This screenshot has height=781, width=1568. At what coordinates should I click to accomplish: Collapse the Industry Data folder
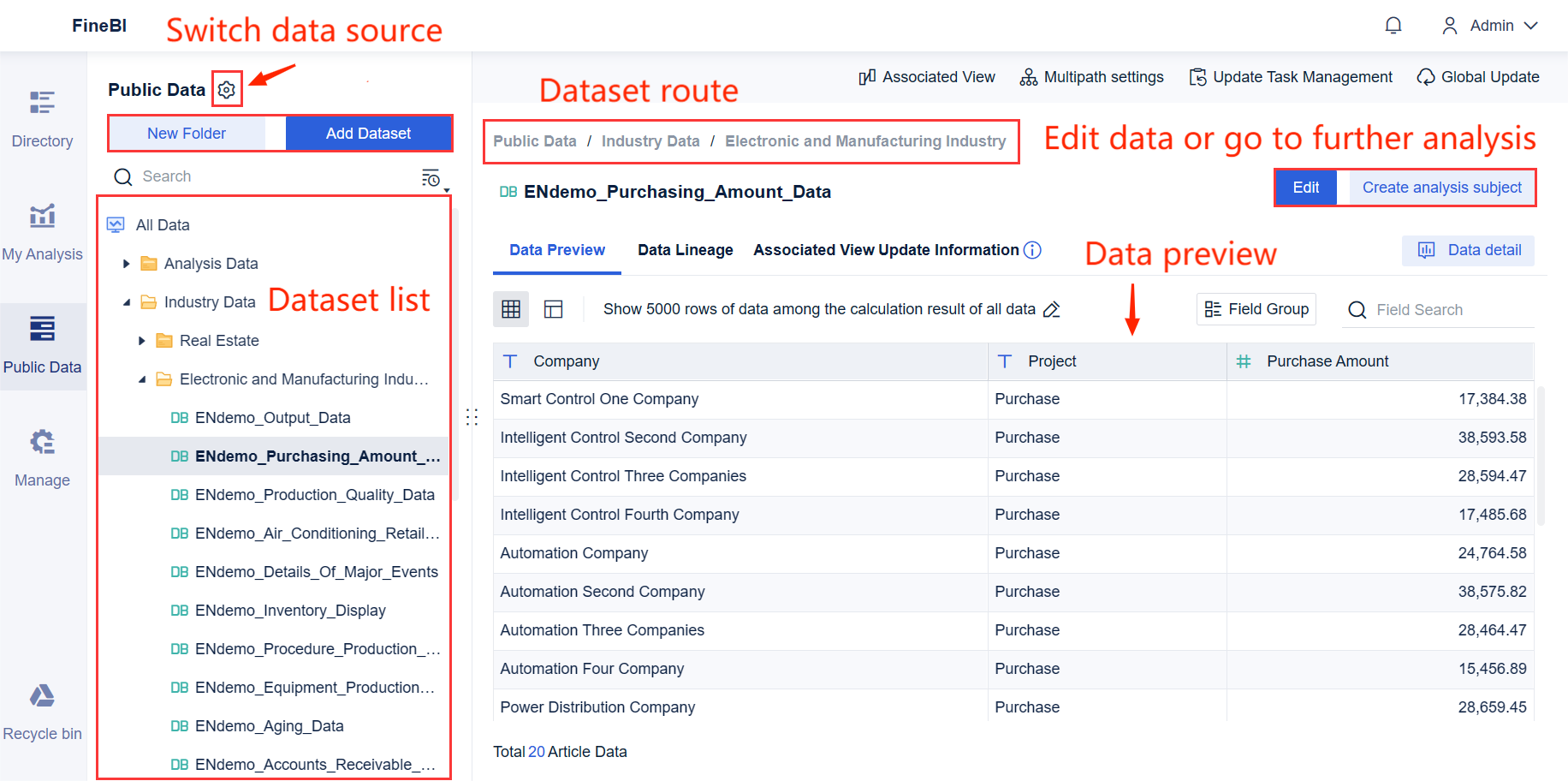(x=127, y=302)
